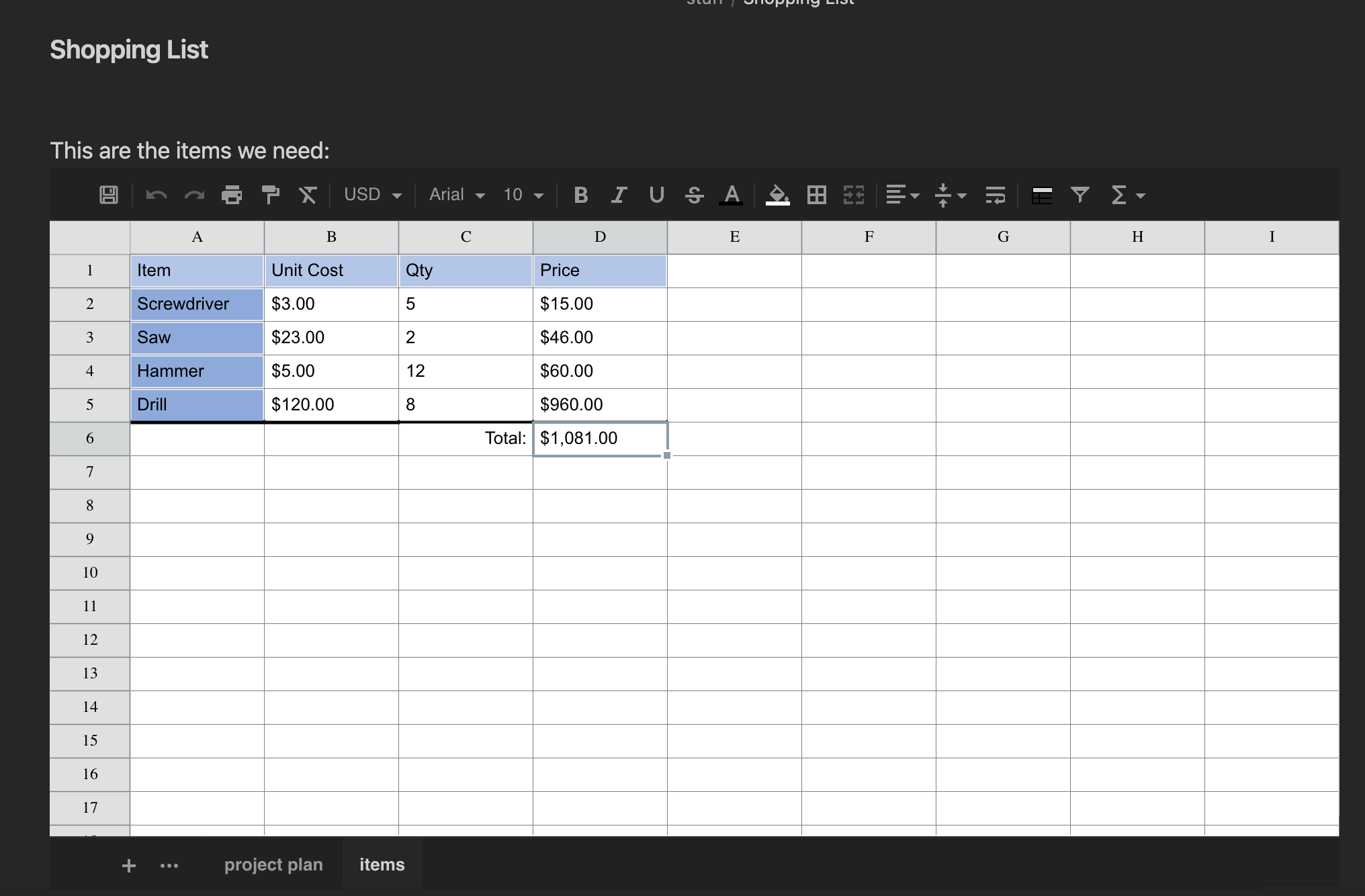Image resolution: width=1365 pixels, height=896 pixels.
Task: Toggle strikethrough formatting
Action: click(694, 195)
